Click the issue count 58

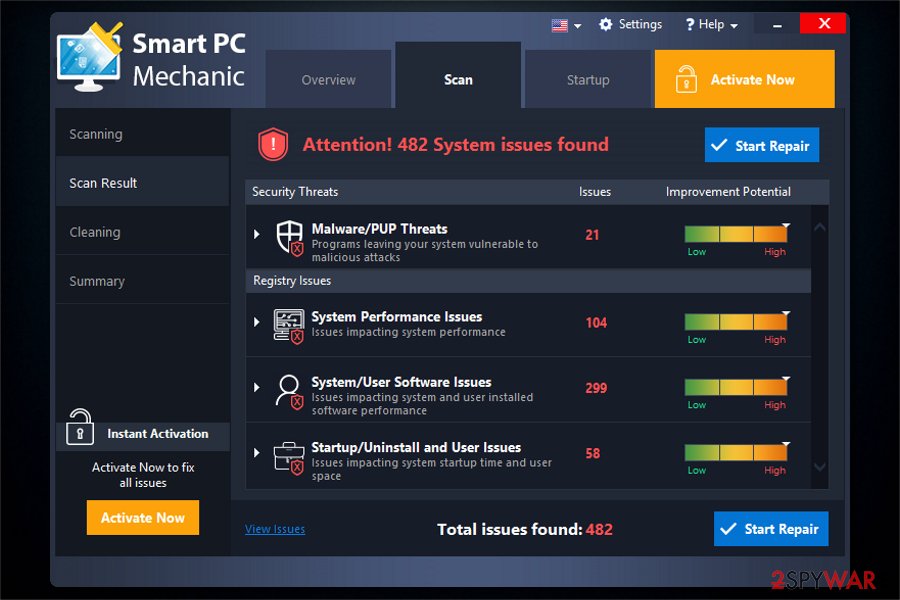[592, 454]
